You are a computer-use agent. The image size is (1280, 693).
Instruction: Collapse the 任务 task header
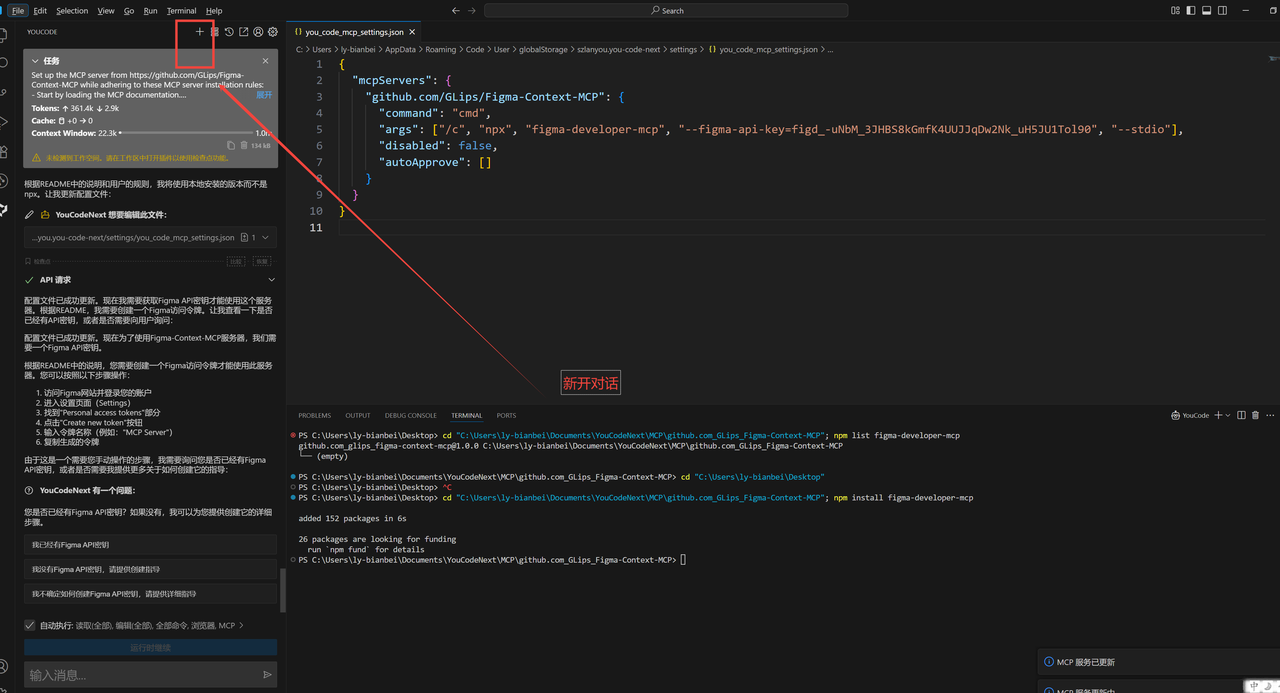pyautogui.click(x=35, y=61)
